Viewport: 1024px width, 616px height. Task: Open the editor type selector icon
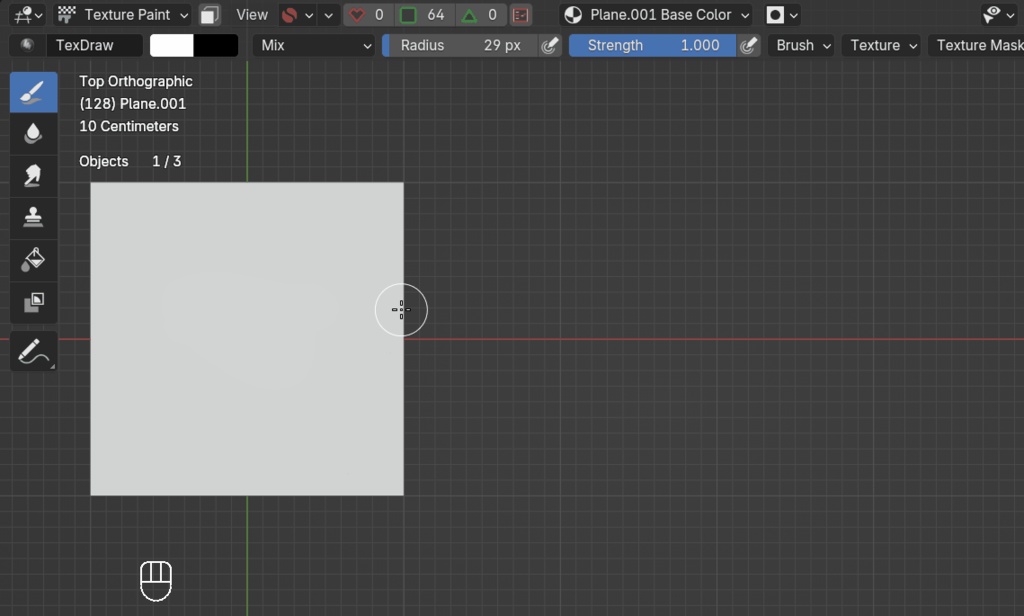pos(22,14)
